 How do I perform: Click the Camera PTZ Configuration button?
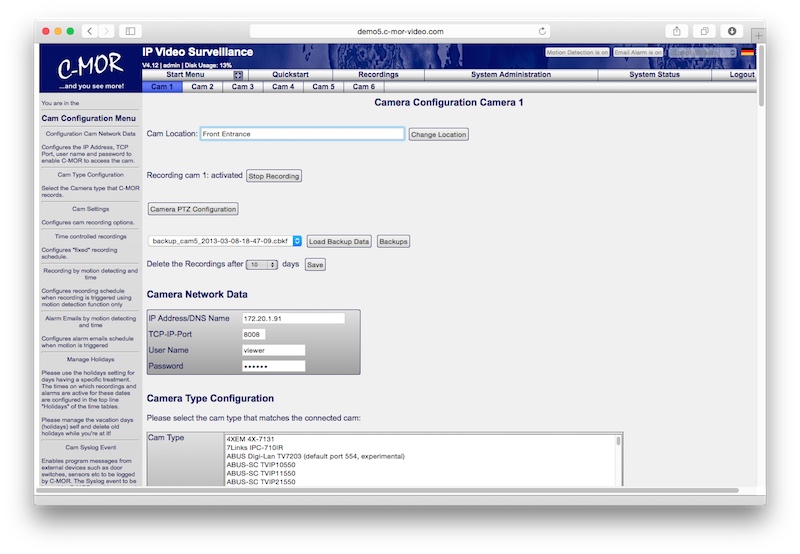193,209
